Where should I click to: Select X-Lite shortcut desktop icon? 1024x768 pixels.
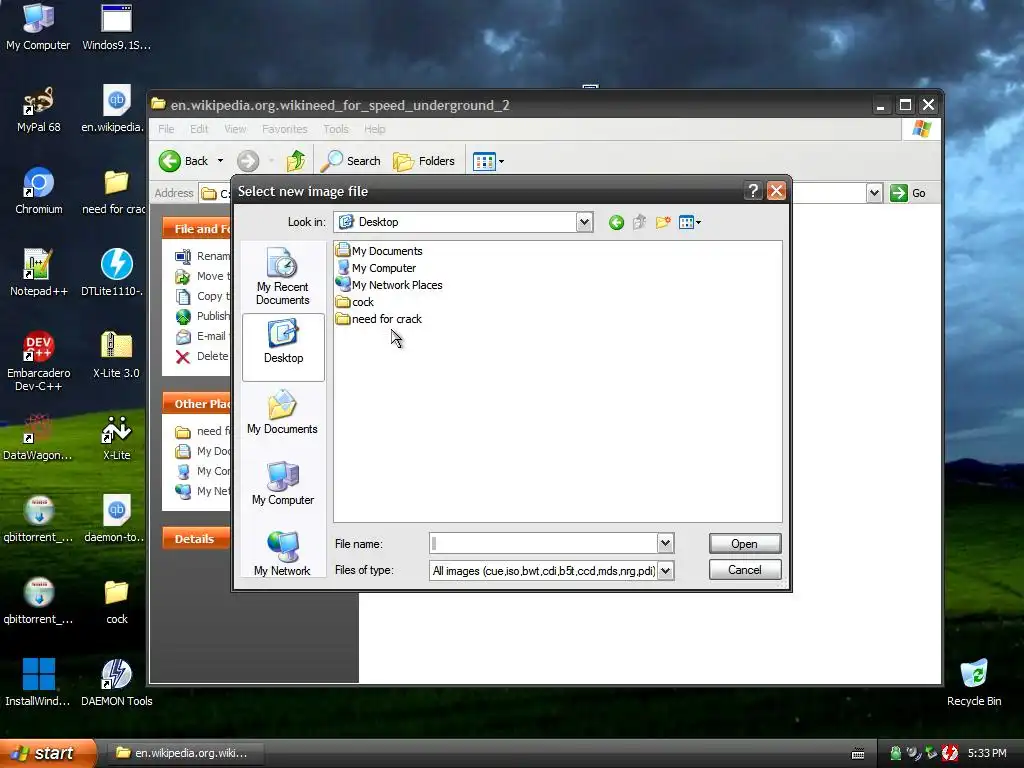click(x=116, y=438)
